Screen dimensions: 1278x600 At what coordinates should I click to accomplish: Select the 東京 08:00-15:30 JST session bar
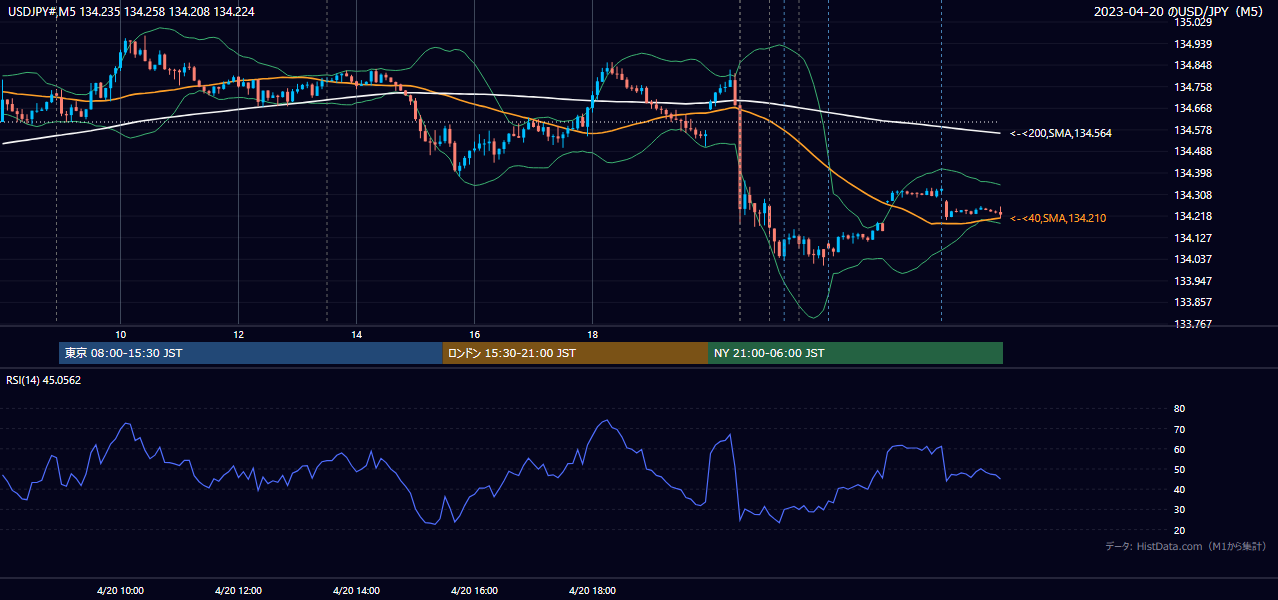pyautogui.click(x=251, y=353)
